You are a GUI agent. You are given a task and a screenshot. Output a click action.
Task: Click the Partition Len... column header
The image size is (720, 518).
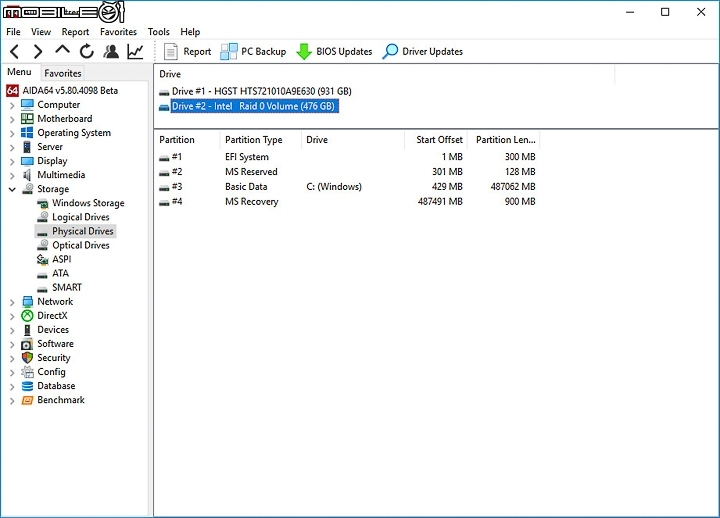pyautogui.click(x=504, y=140)
